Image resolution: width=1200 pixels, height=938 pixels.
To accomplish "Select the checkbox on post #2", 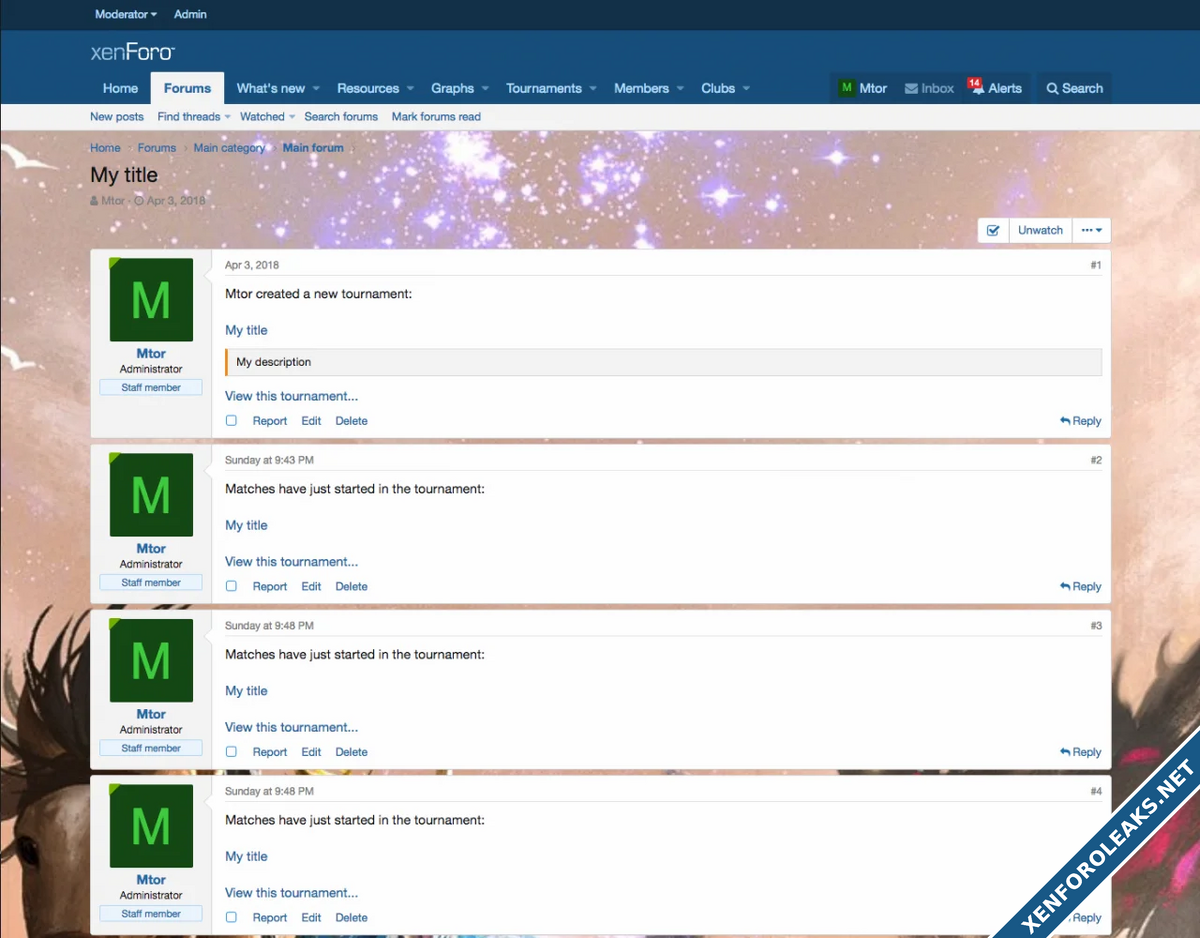I will (x=231, y=587).
